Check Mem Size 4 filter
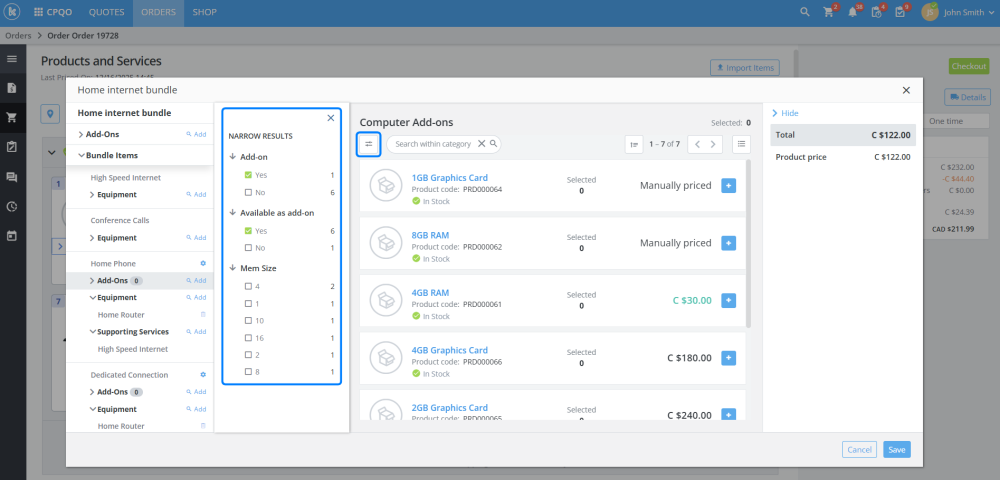This screenshot has width=1000, height=480. [x=248, y=287]
